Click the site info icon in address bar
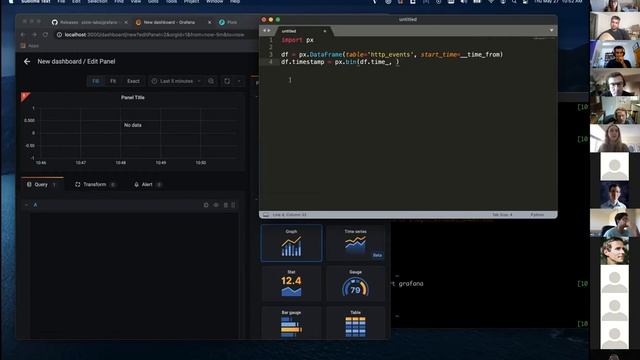The image size is (640, 360). (59, 35)
